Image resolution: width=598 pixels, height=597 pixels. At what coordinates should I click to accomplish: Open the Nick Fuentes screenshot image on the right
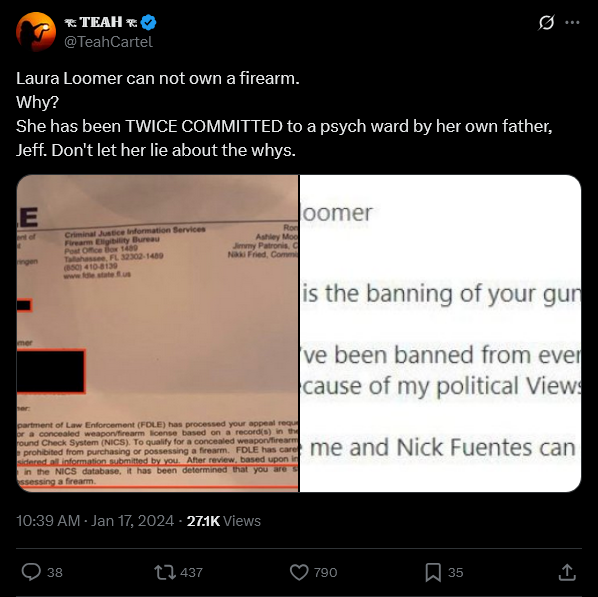coord(440,333)
